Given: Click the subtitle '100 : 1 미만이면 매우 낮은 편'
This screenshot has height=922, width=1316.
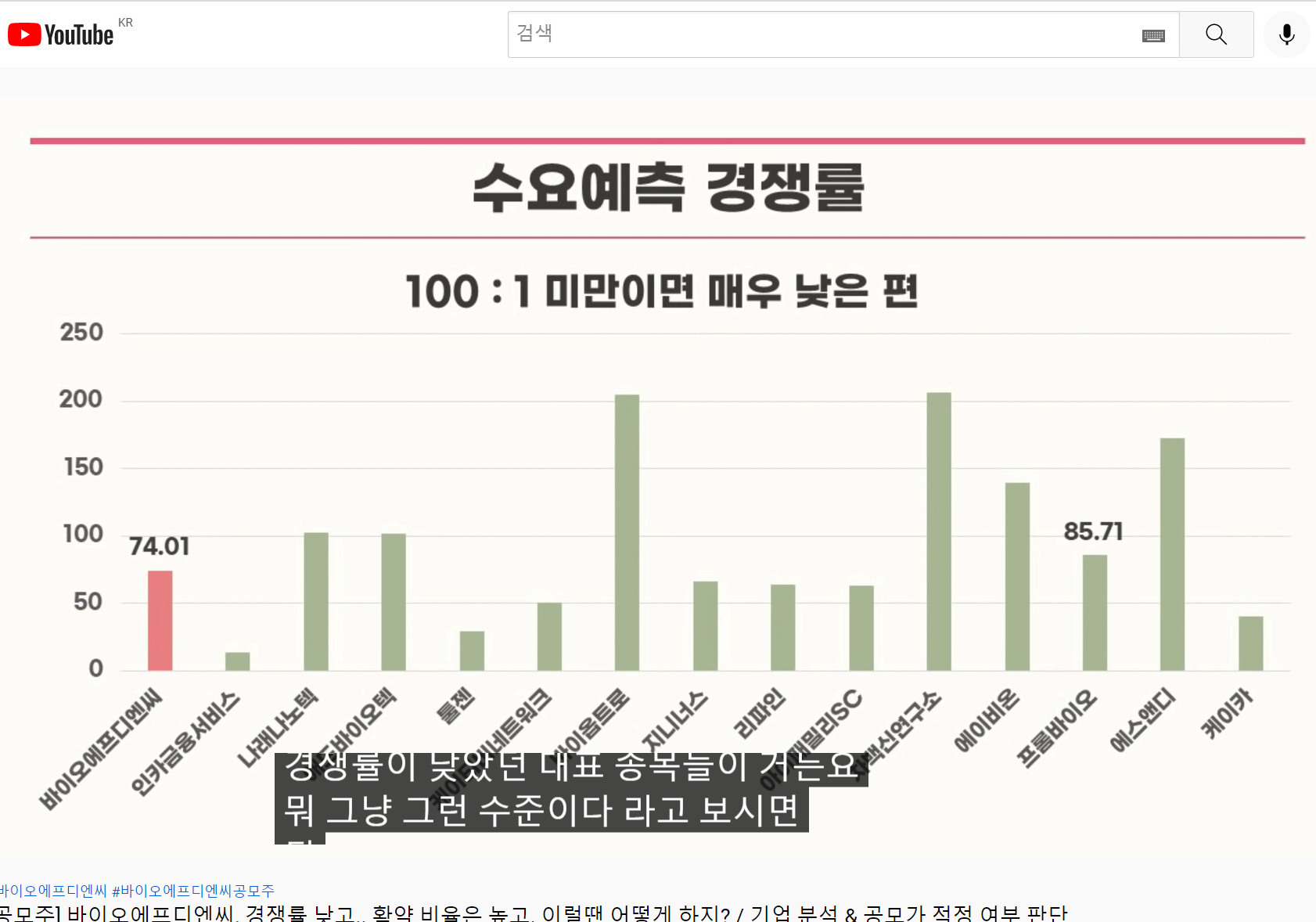Looking at the screenshot, I should point(662,291).
